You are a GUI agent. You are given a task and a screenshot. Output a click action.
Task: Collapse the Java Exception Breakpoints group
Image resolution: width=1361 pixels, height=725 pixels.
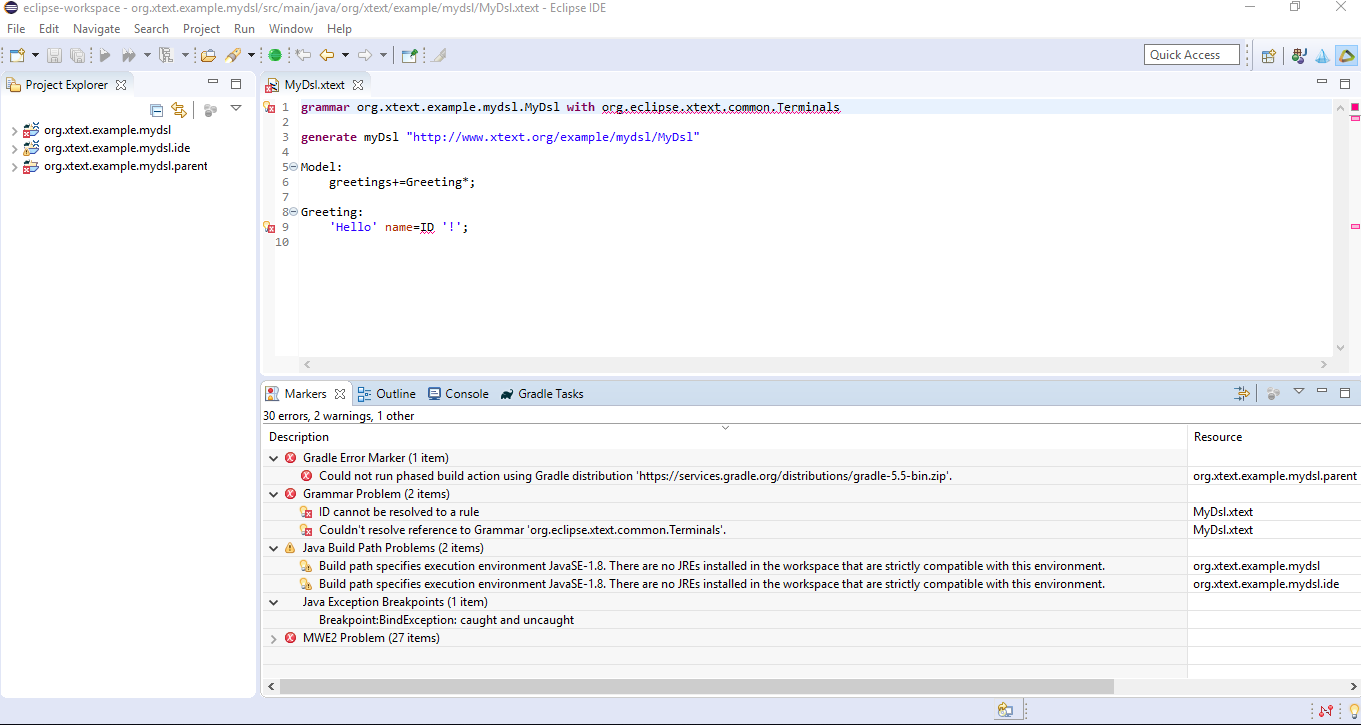(274, 602)
